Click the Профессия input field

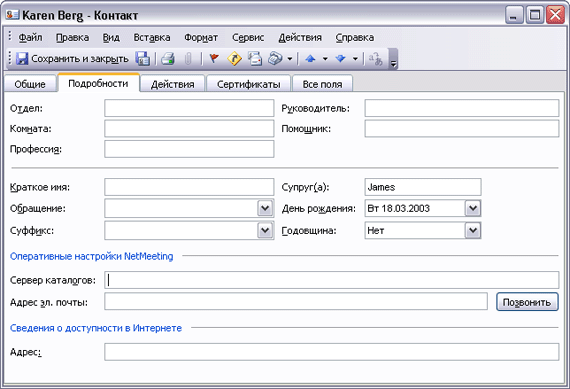(189, 149)
